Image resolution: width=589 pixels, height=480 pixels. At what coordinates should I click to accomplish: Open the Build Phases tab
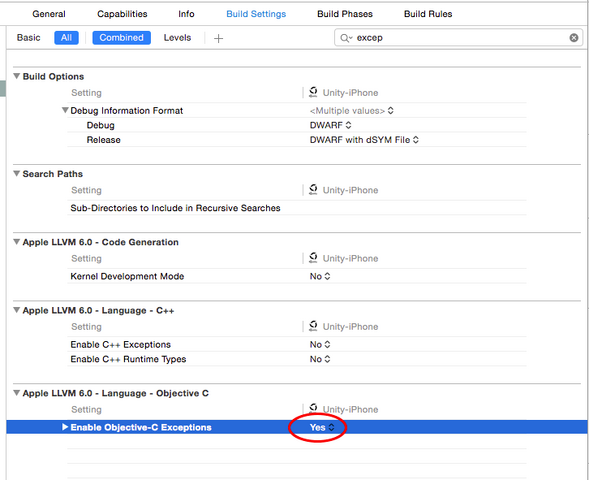(345, 14)
